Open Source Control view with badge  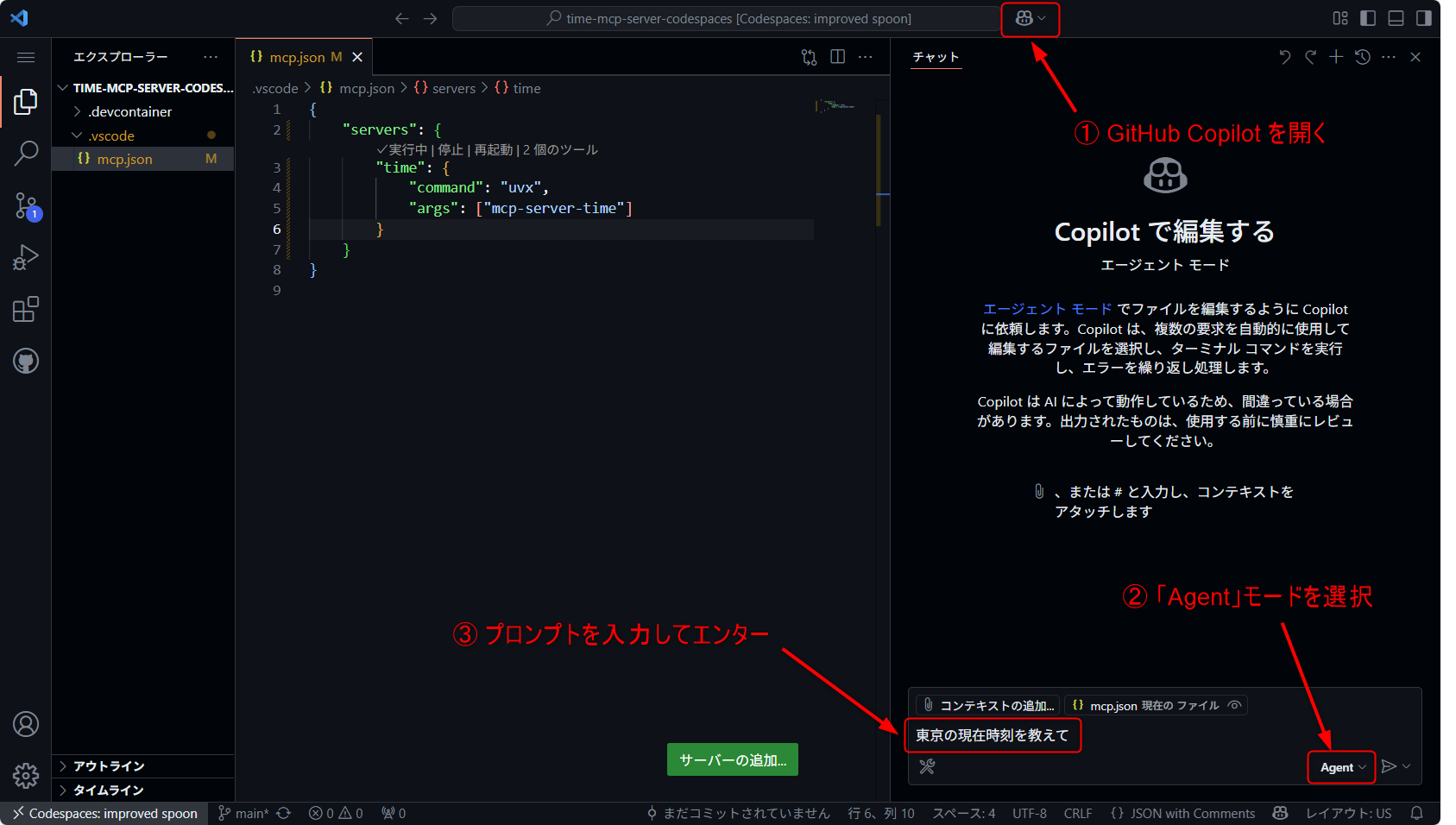(26, 205)
